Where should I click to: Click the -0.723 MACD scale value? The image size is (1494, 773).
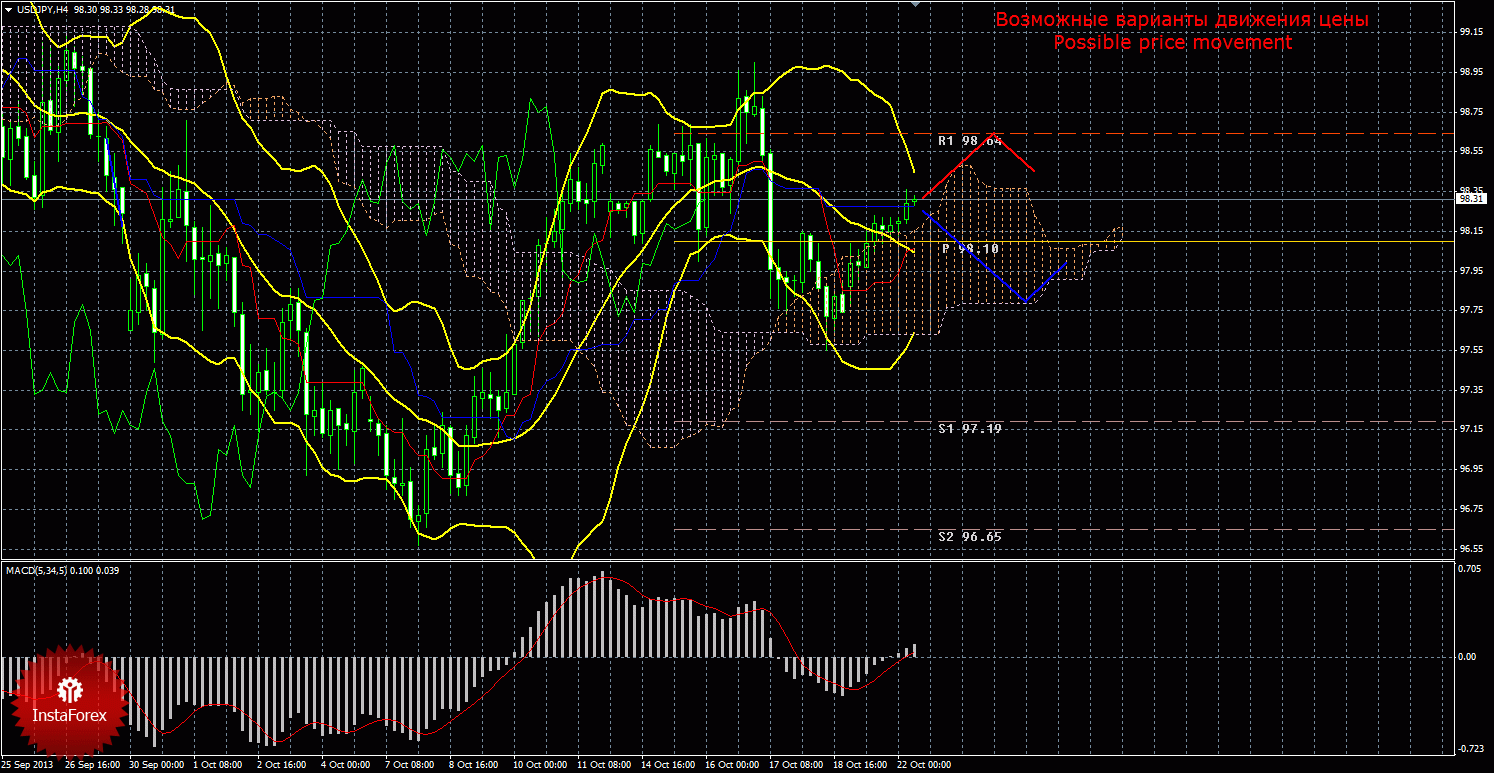point(1471,748)
